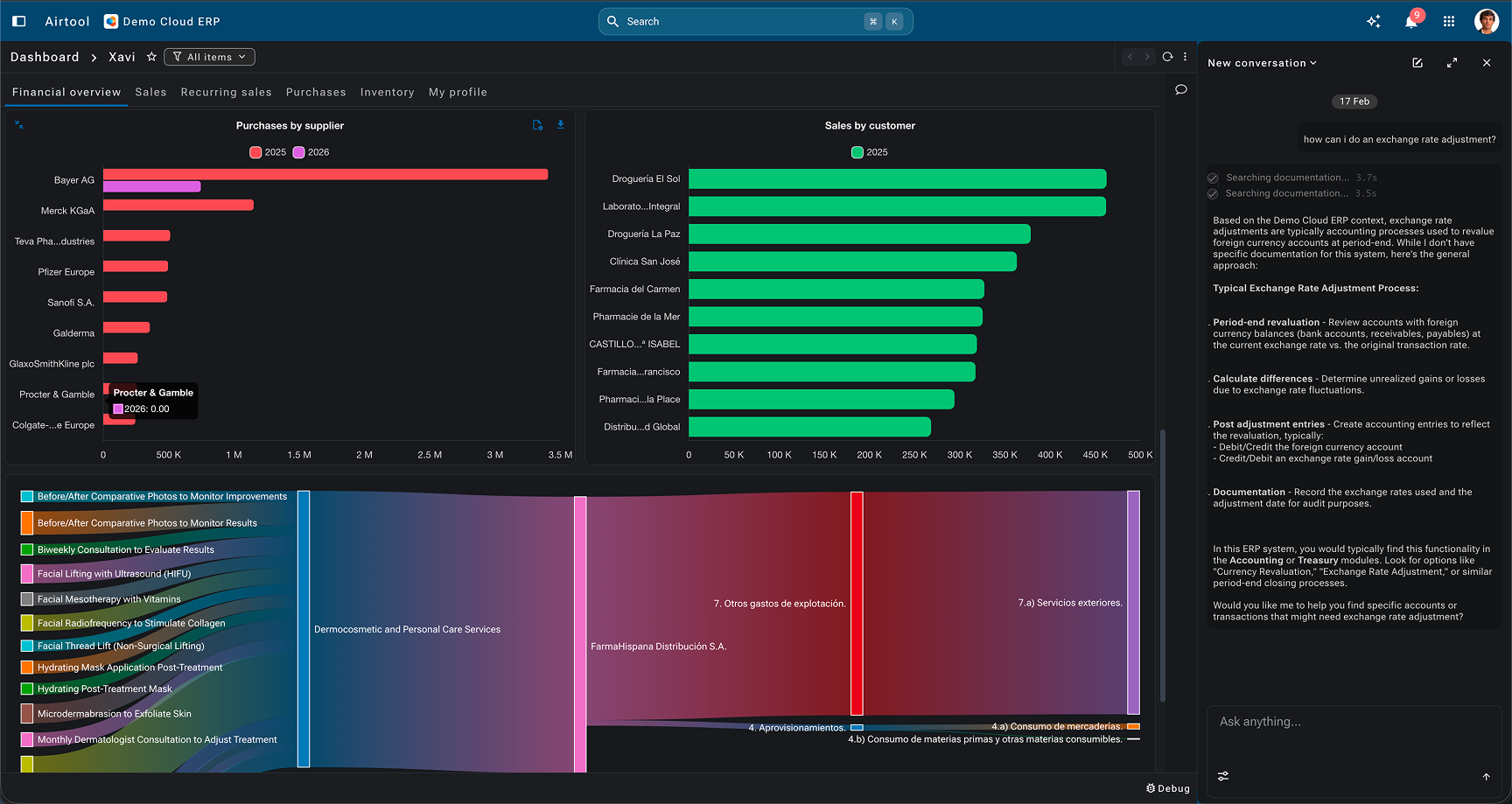The width and height of the screenshot is (1512, 804).
Task: Toggle the sidebar panel icon
Action: click(19, 21)
